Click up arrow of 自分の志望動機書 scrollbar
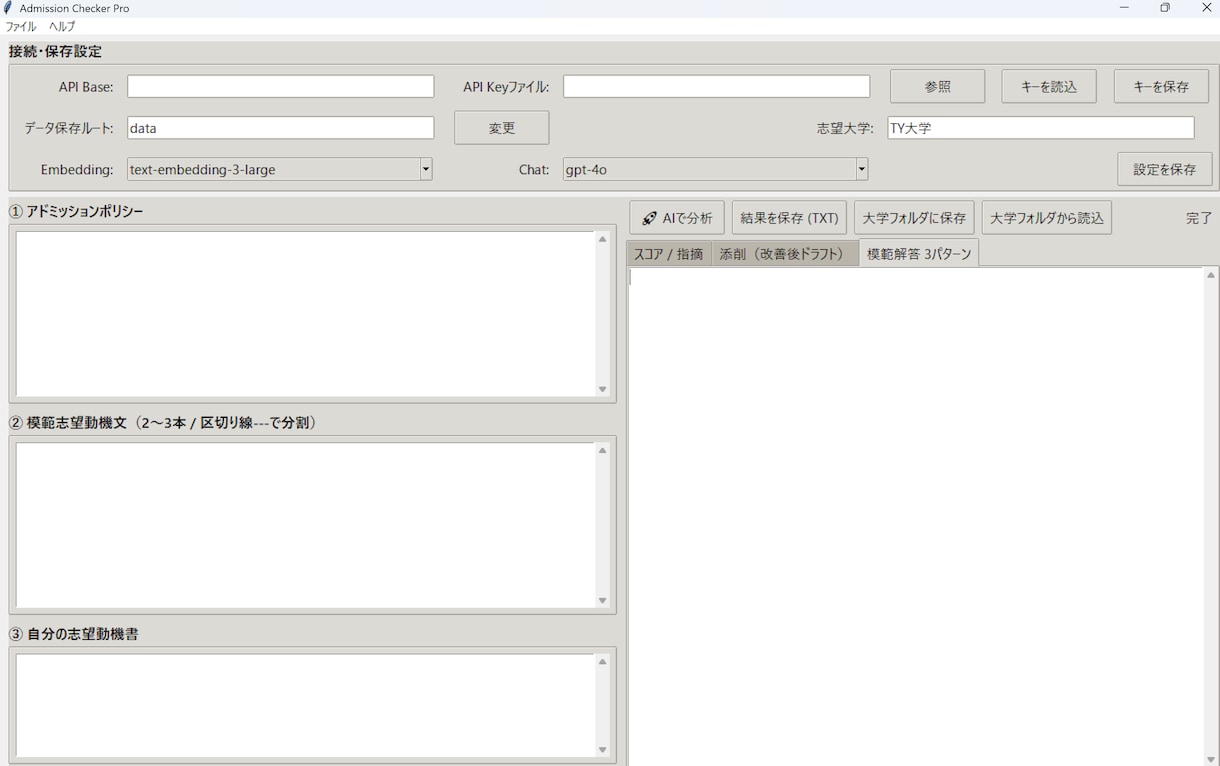 click(x=603, y=661)
